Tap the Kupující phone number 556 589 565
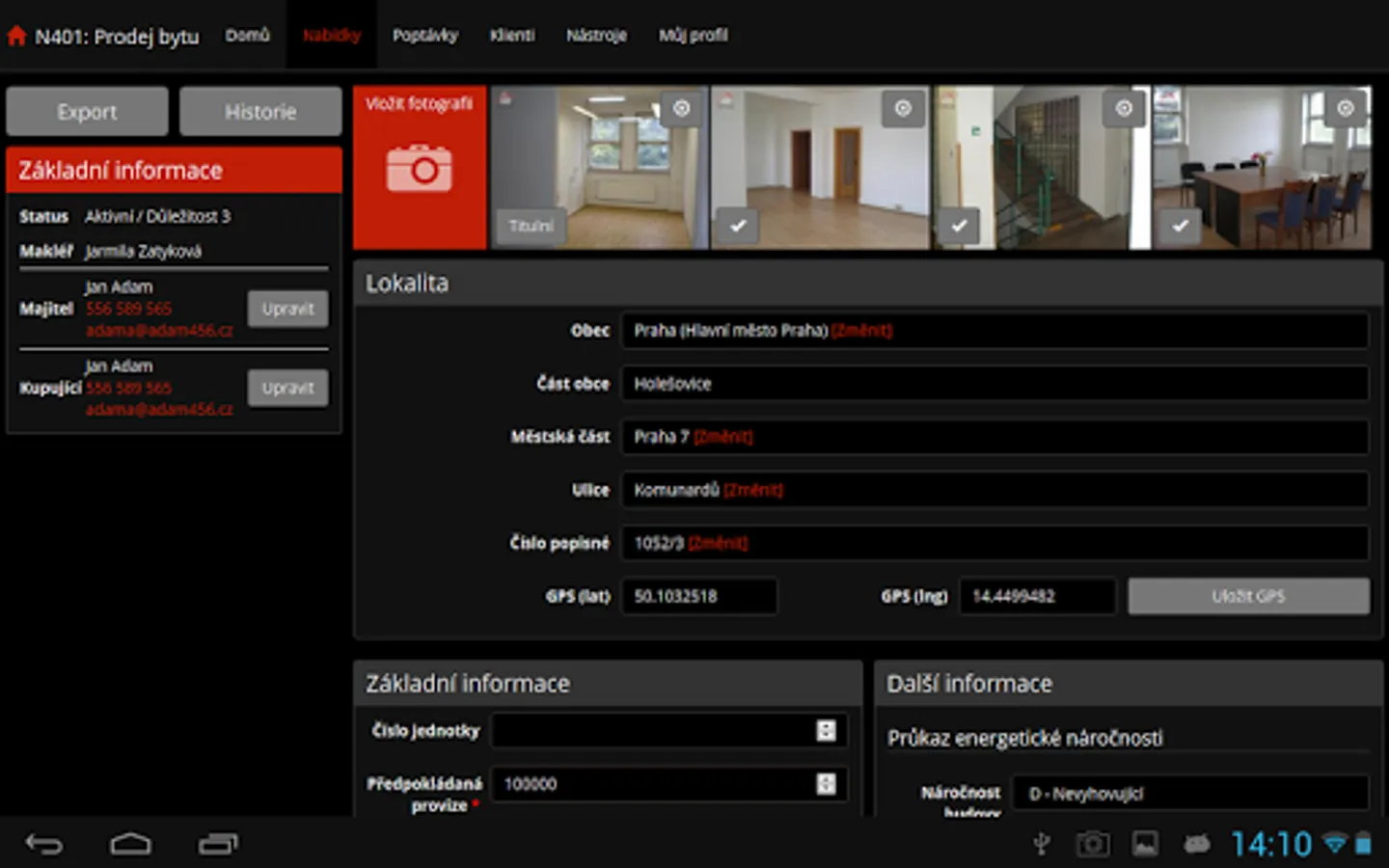Screen dimensions: 1389x868 (128, 388)
